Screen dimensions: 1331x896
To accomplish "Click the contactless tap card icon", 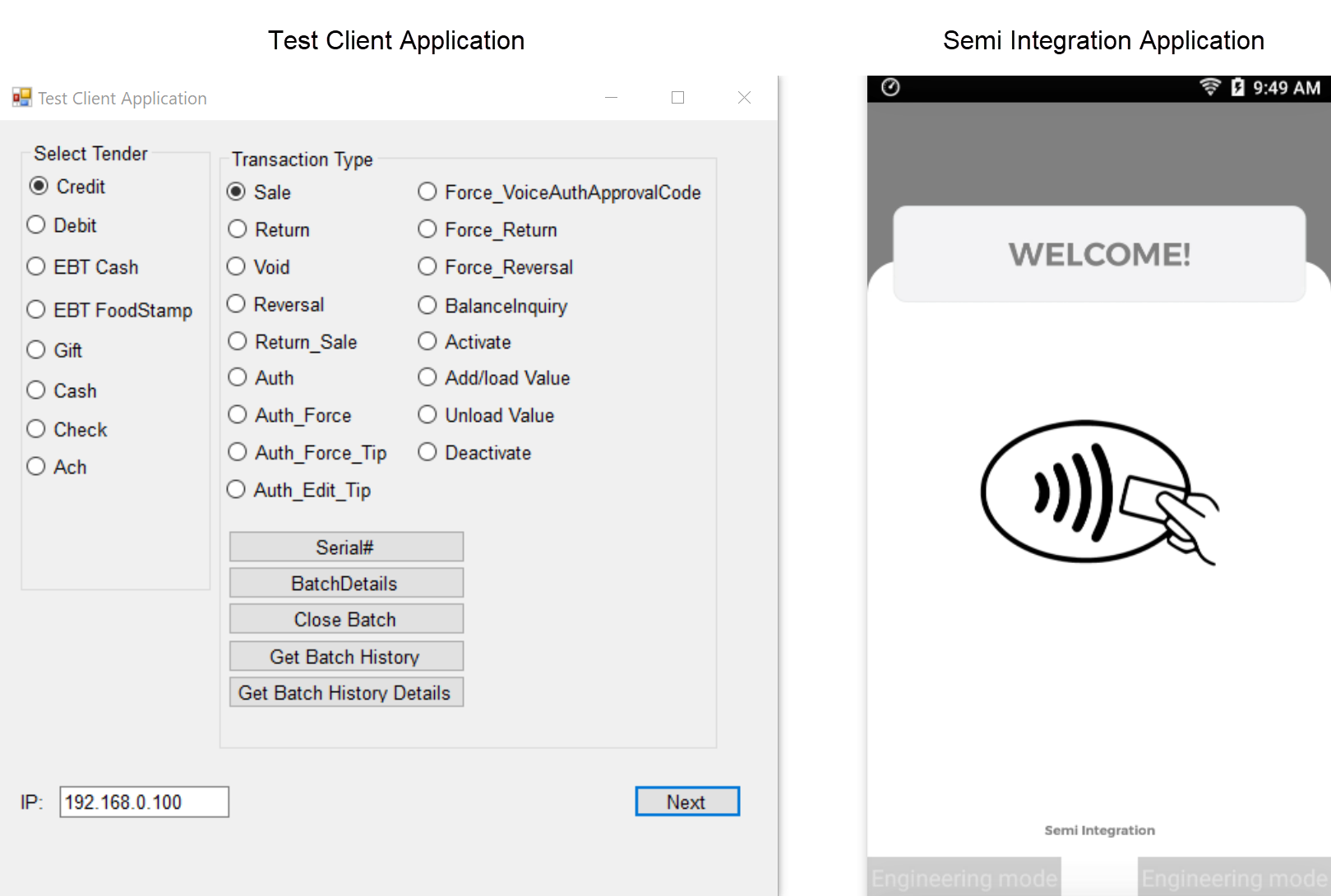I will tap(1098, 492).
